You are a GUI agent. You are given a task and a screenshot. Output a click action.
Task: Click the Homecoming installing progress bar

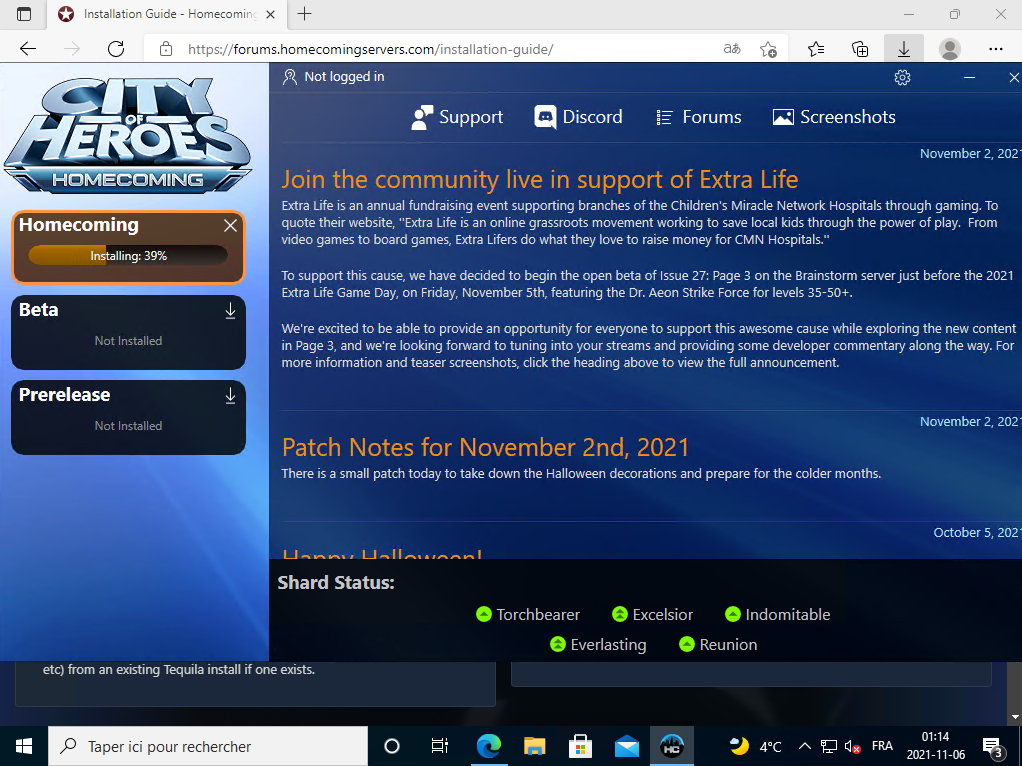tap(128, 256)
